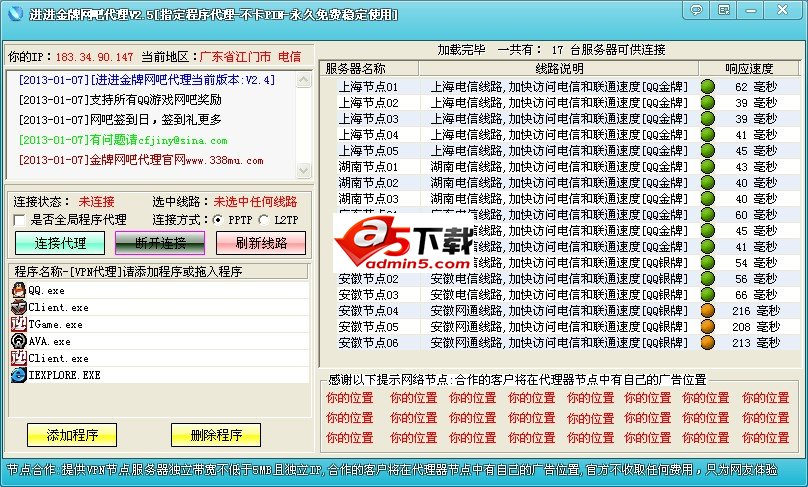Click the 216 毫秒 response value
Screen dimensions: 808x487
point(756,311)
